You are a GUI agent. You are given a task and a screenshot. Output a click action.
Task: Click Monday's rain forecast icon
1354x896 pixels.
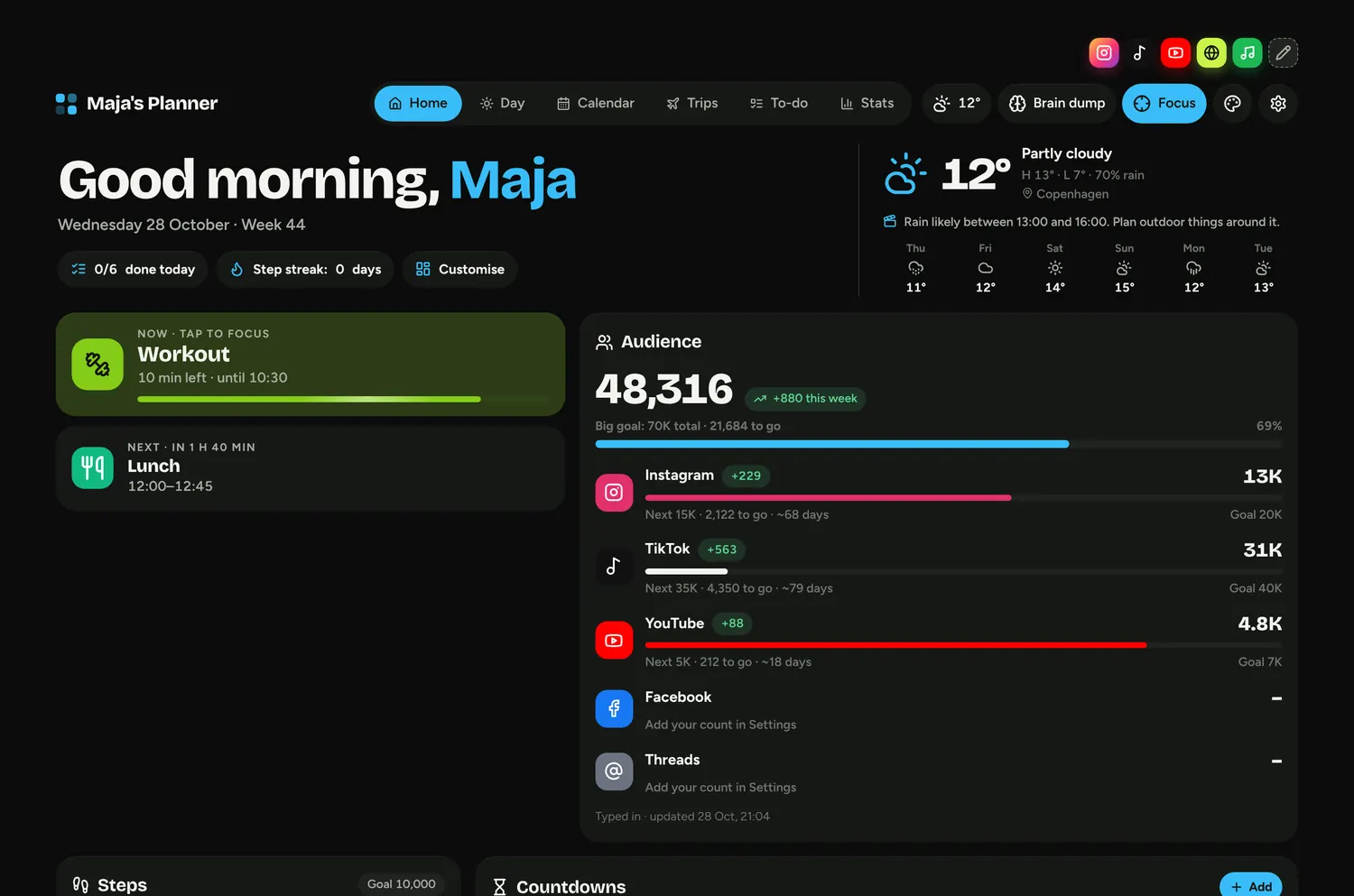click(x=1193, y=268)
